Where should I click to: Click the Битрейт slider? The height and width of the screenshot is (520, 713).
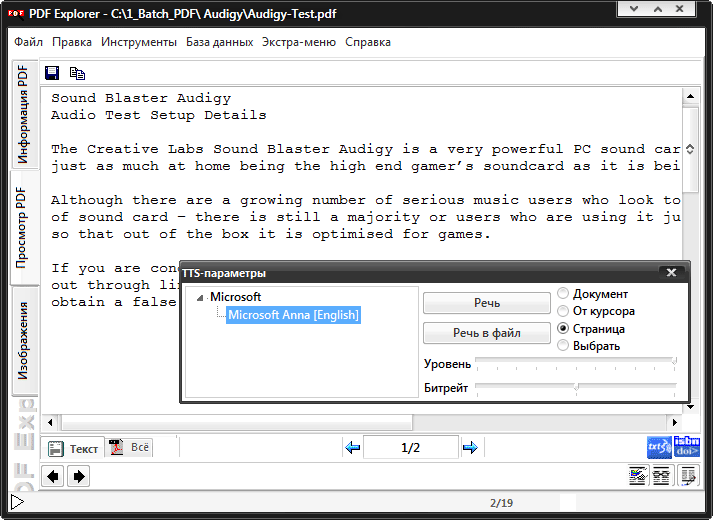576,387
